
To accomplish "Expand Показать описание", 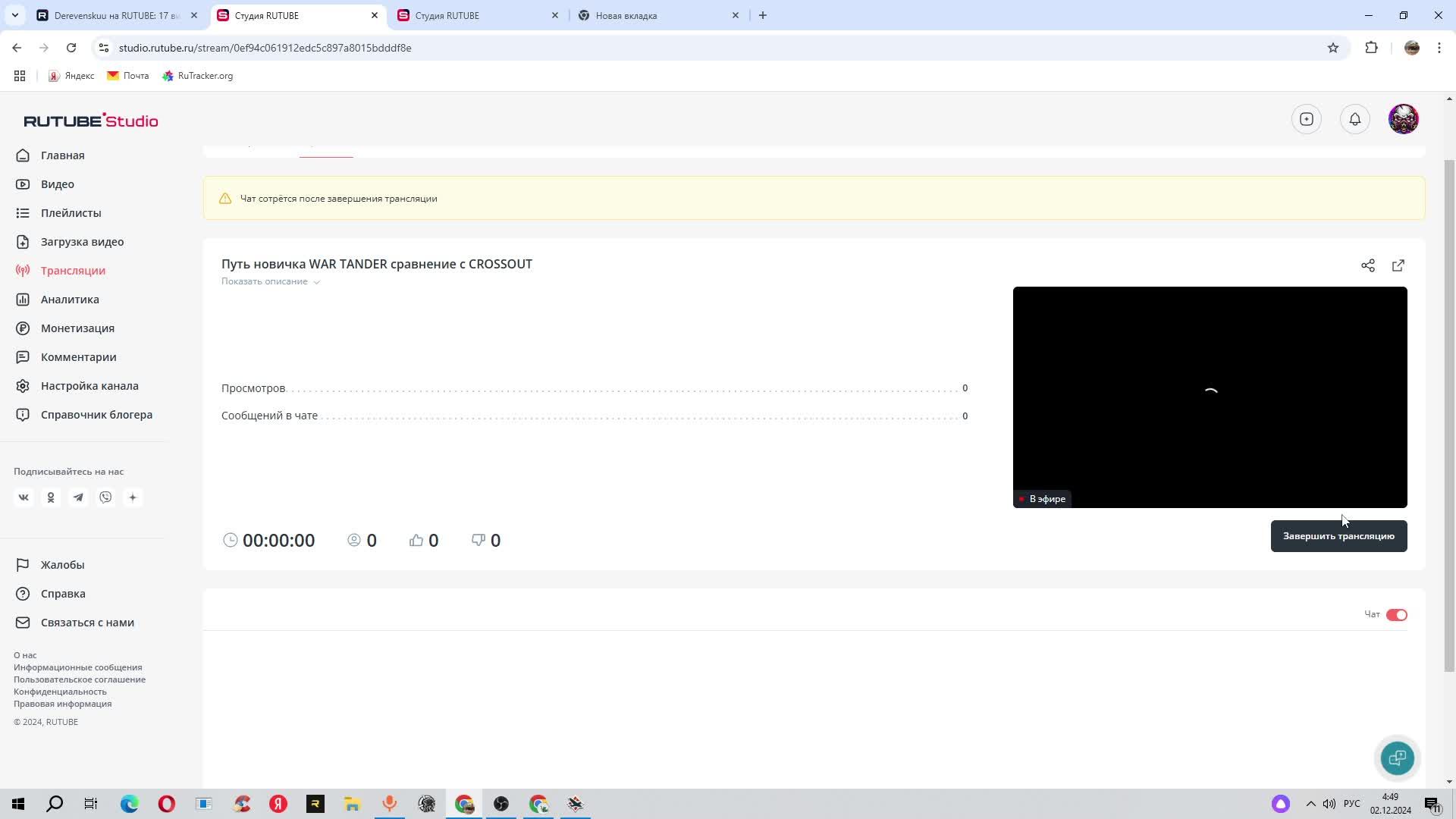I will pos(271,281).
